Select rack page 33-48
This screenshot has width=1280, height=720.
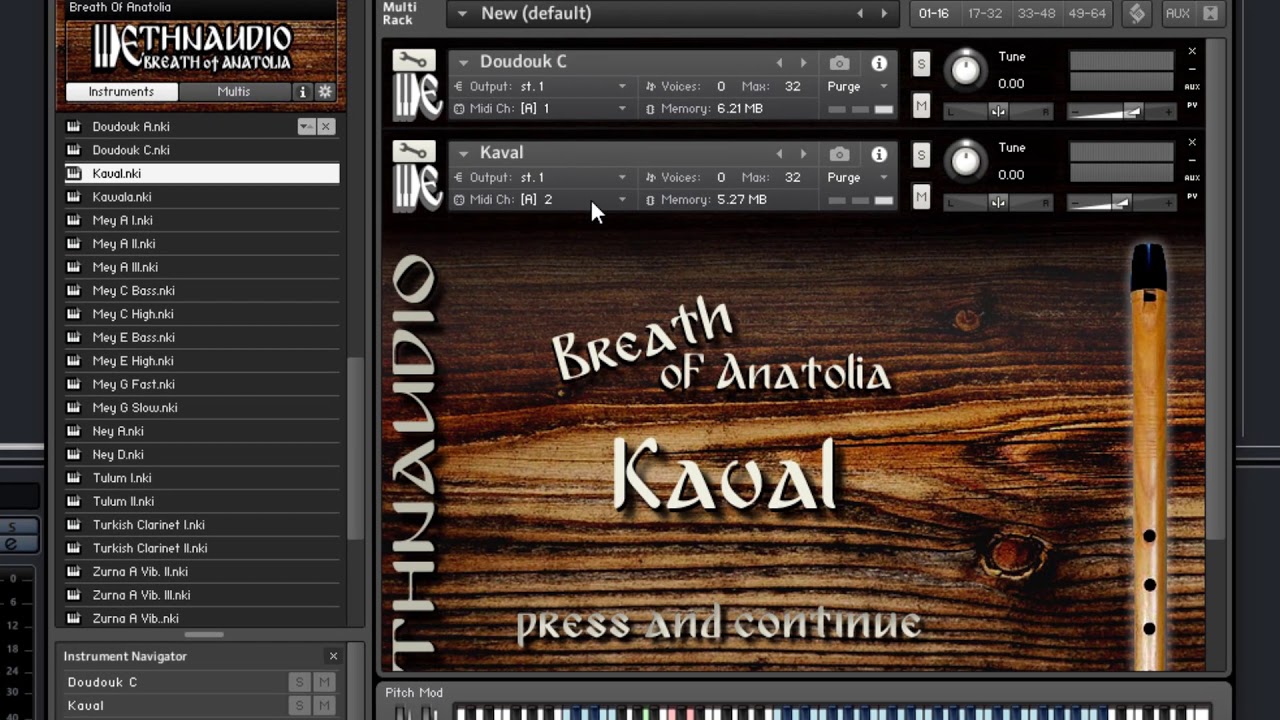point(1036,14)
